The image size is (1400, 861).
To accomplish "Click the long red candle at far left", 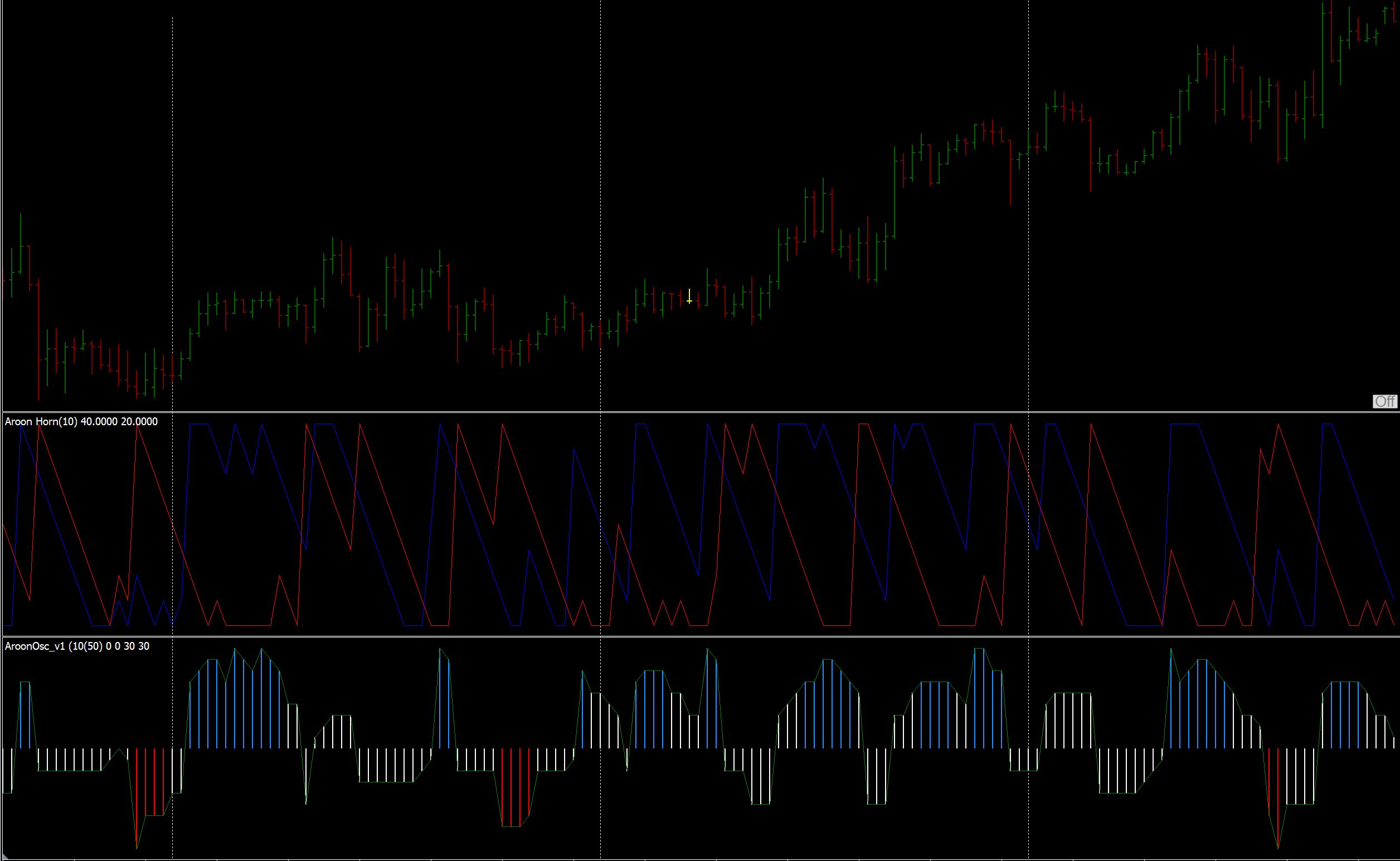I will (38, 342).
